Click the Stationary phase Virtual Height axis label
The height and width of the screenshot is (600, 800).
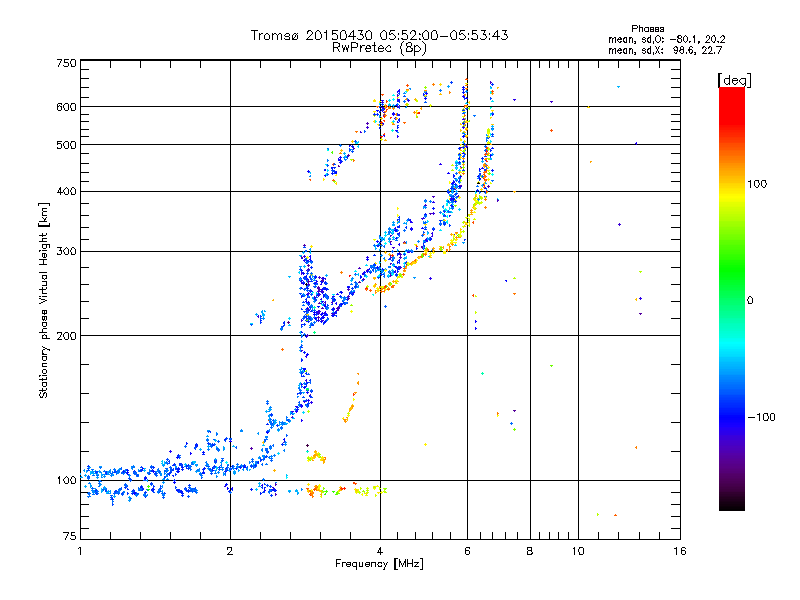pos(43,301)
